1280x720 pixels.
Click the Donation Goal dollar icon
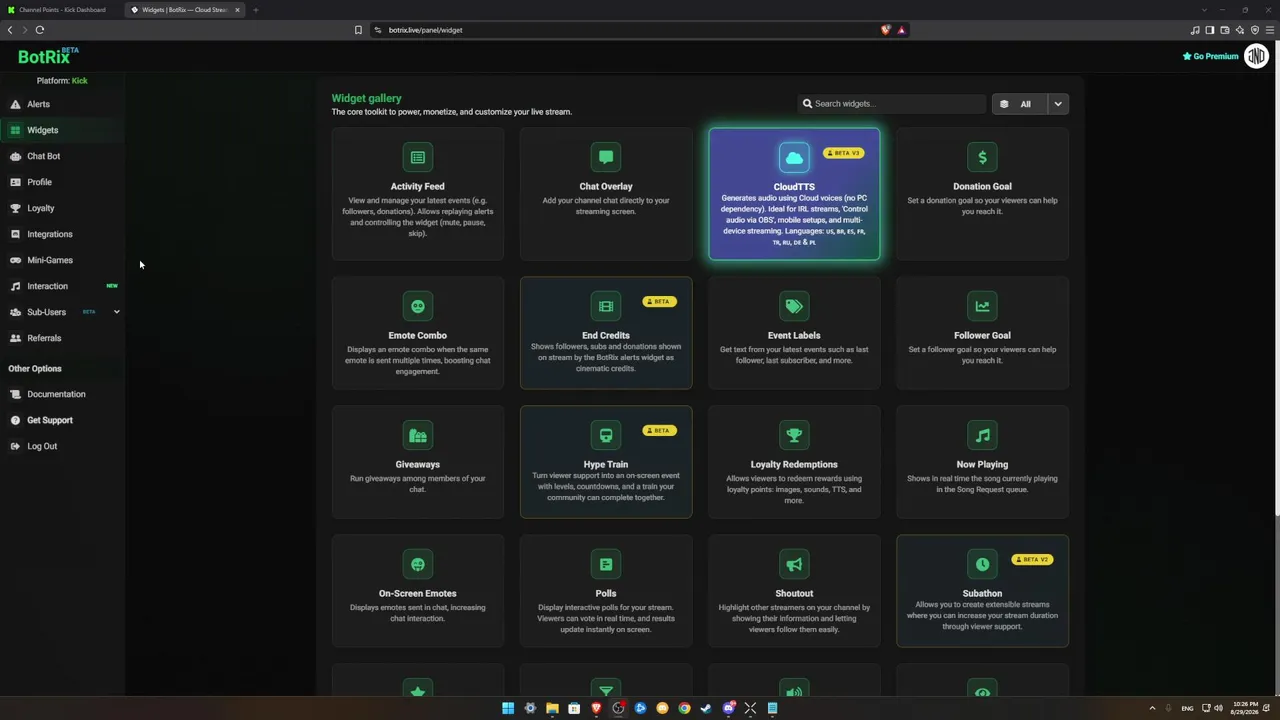click(982, 157)
